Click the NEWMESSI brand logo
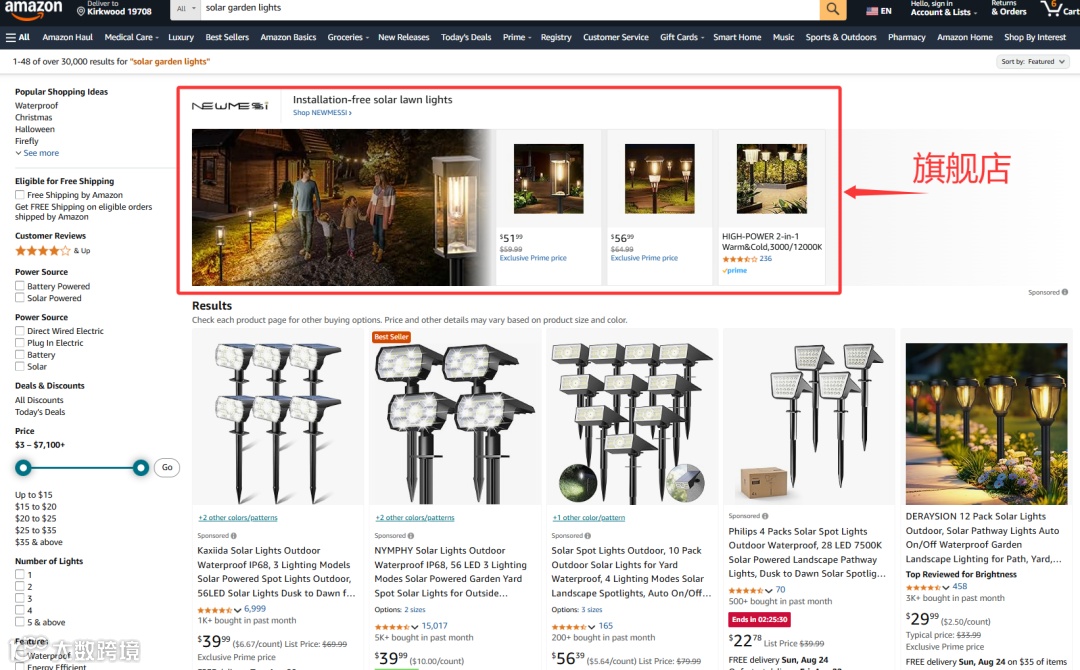Image resolution: width=1080 pixels, height=670 pixels. (230, 105)
